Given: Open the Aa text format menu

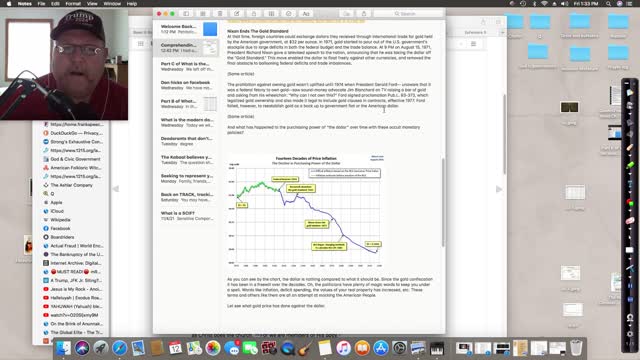Looking at the screenshot, I should 306,13.
